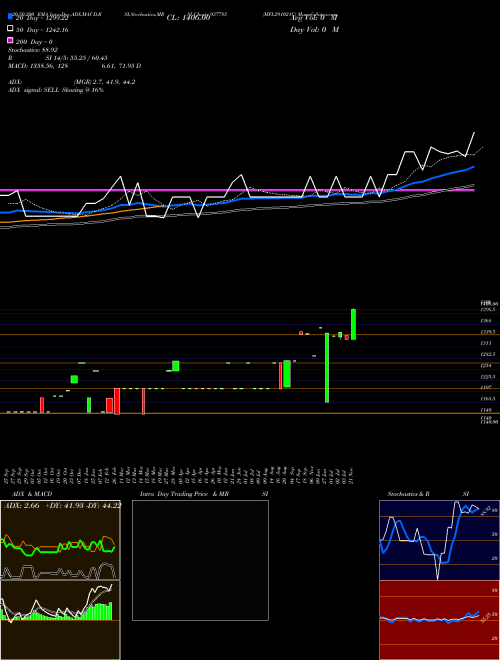
Task: Click the 'CL: 1406.00' closing price label
Action: [x=188, y=18]
